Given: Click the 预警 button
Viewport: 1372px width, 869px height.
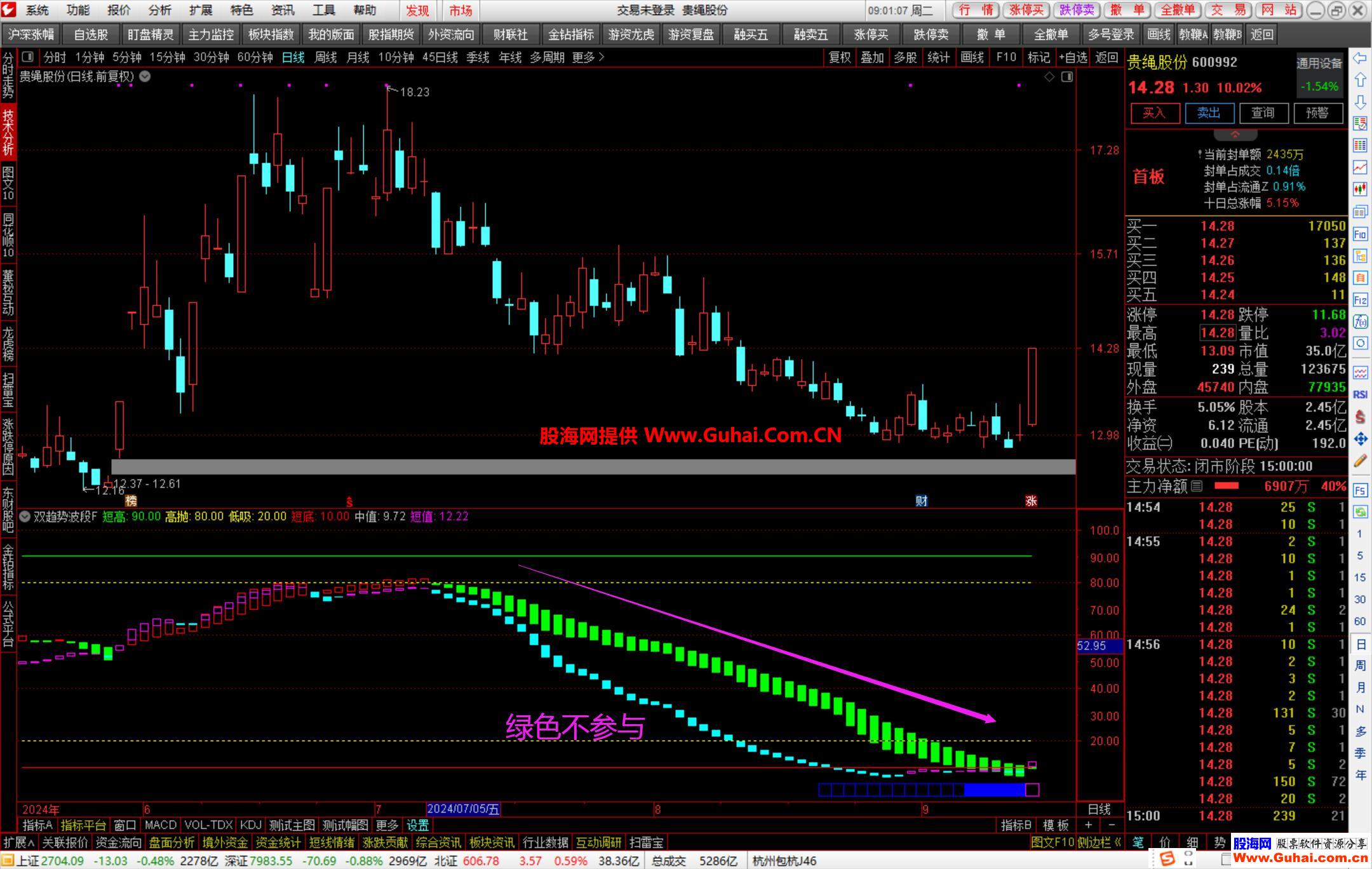Looking at the screenshot, I should coord(1317,113).
